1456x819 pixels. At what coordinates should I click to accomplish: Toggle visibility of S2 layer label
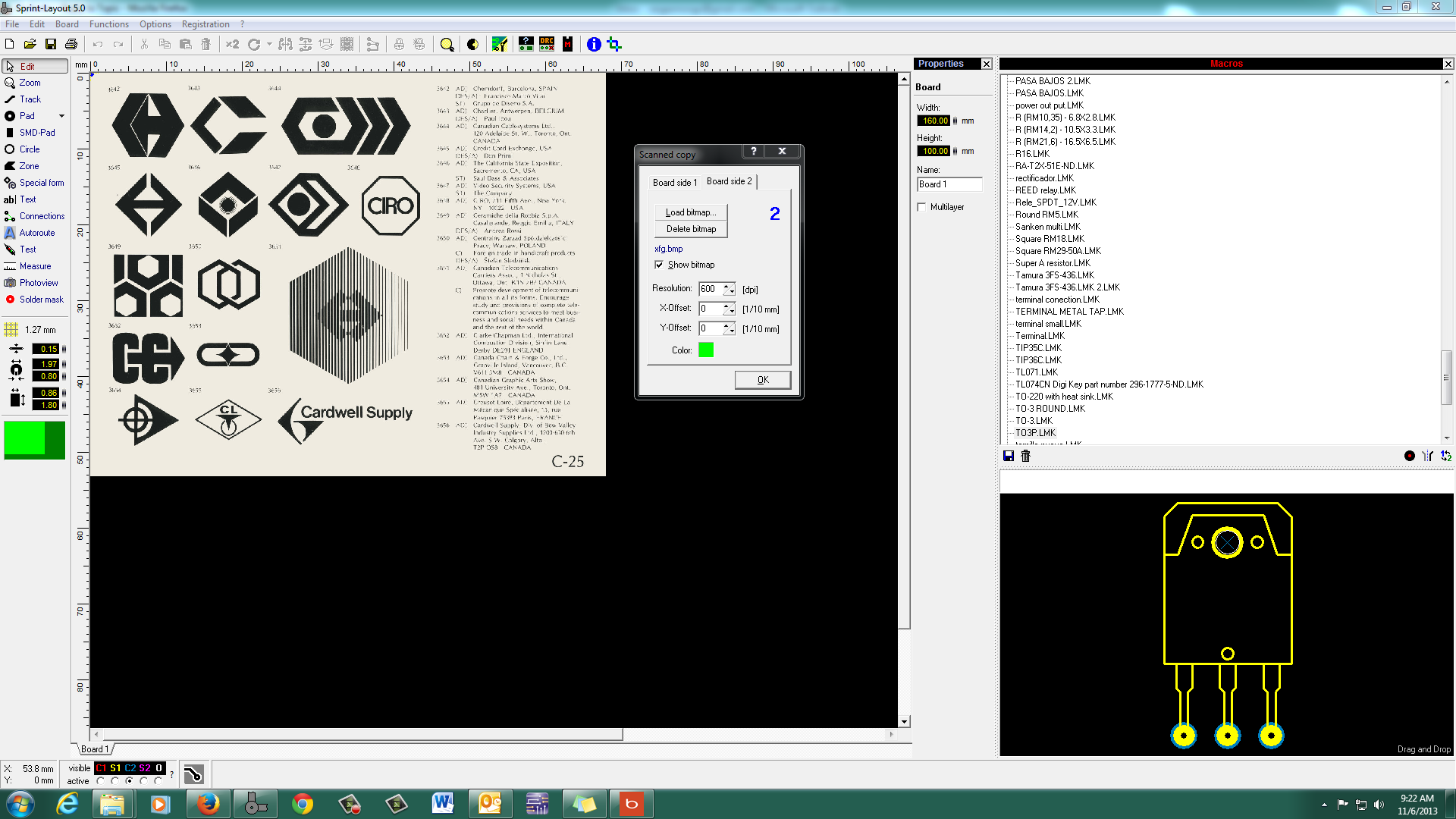(x=144, y=768)
